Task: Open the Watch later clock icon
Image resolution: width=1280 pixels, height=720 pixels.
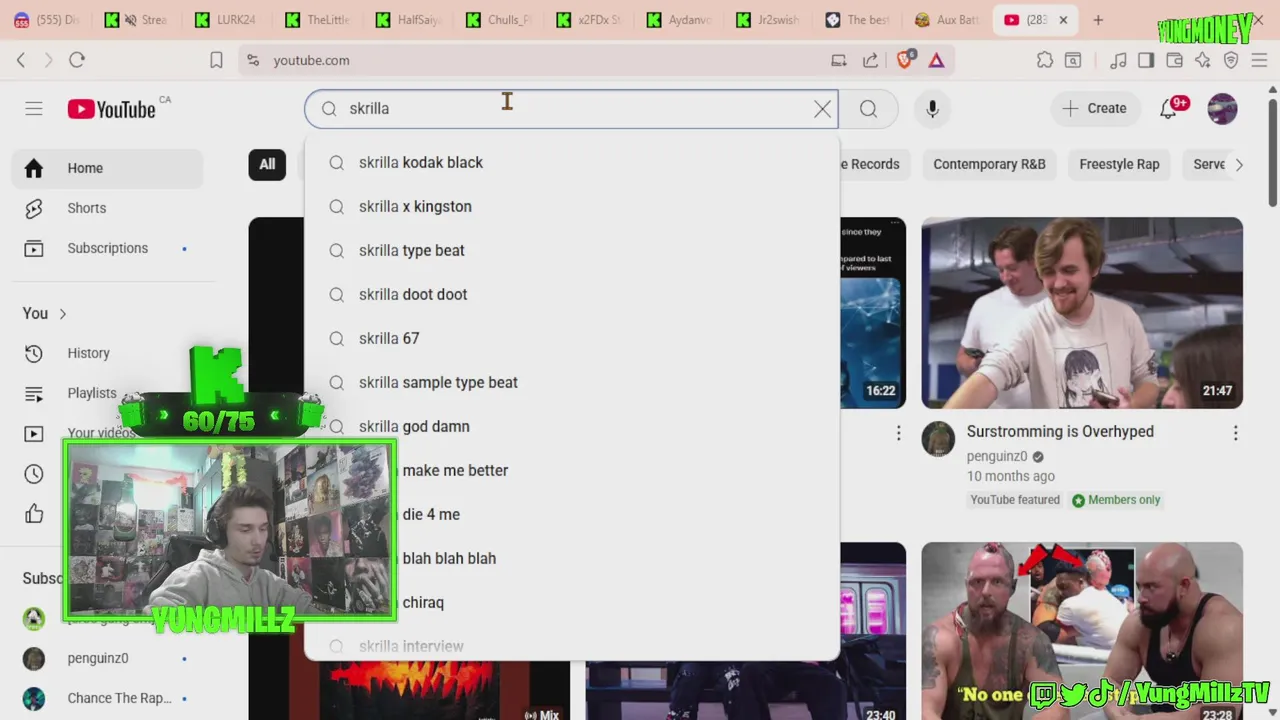Action: pos(34,474)
